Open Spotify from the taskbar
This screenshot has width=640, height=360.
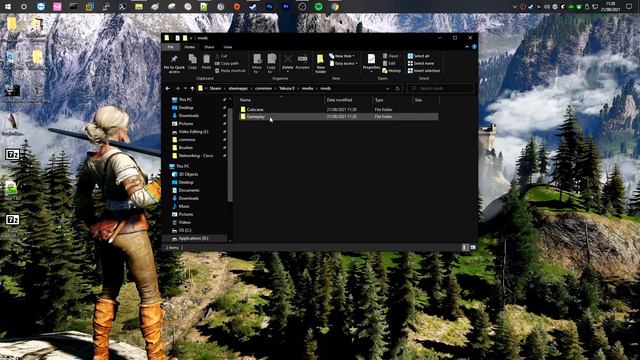coord(318,7)
